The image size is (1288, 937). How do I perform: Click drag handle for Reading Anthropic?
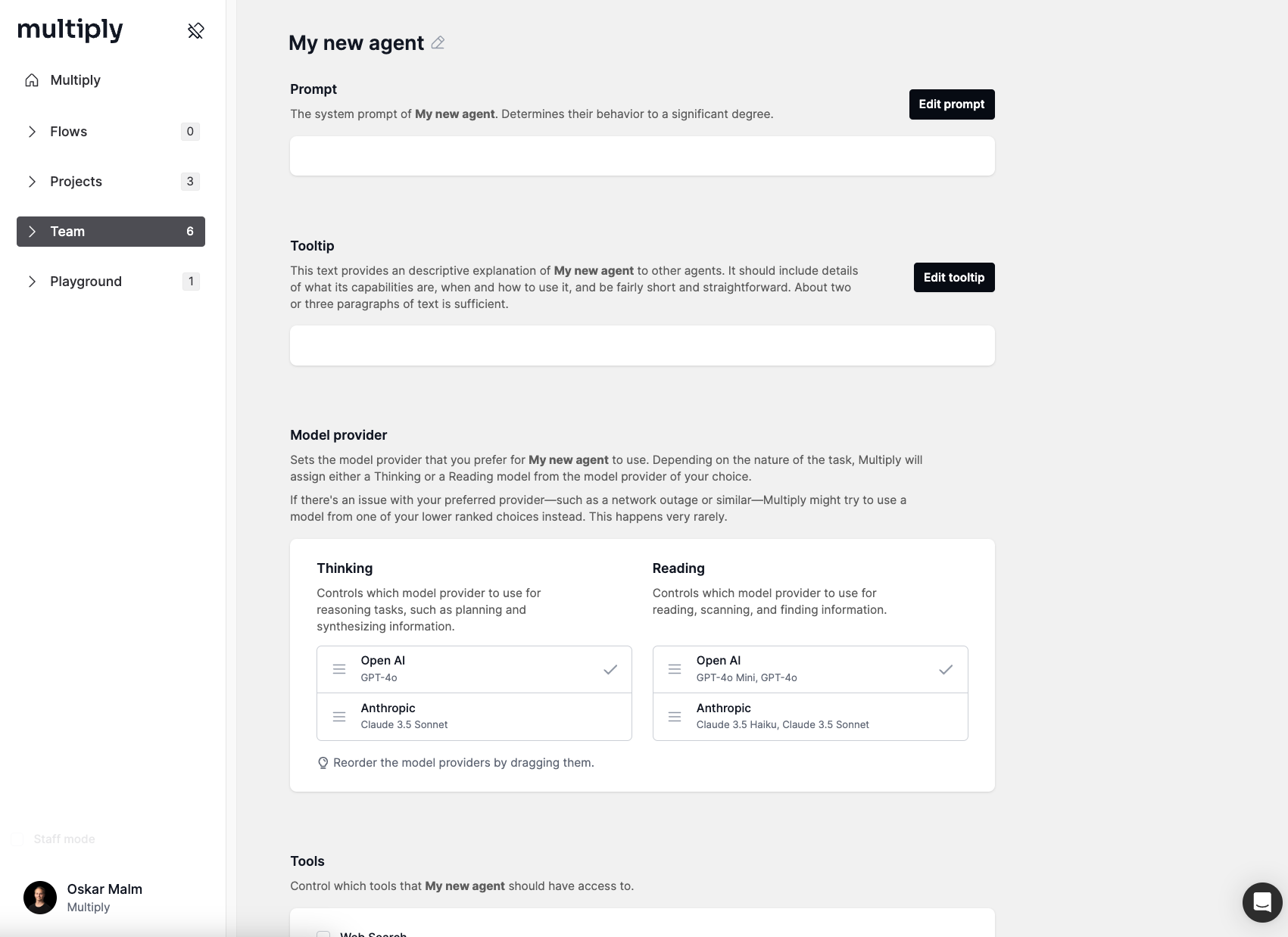(x=675, y=716)
